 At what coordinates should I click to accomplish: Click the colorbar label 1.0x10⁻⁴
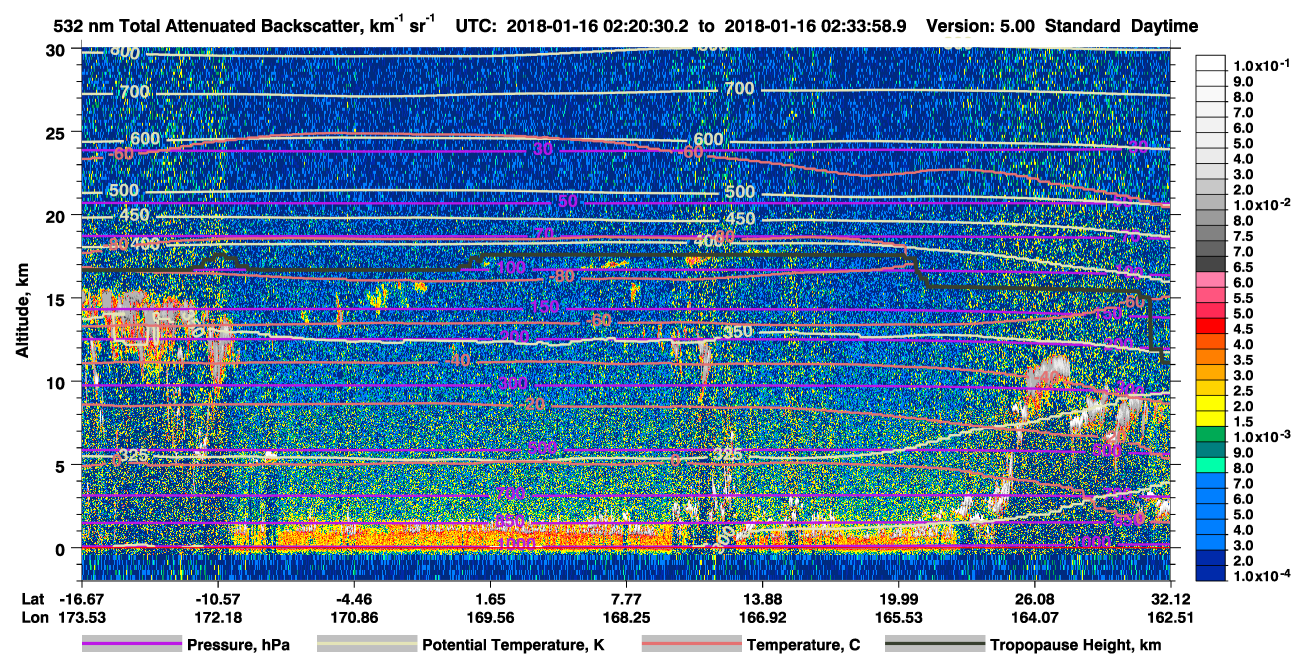(1264, 576)
